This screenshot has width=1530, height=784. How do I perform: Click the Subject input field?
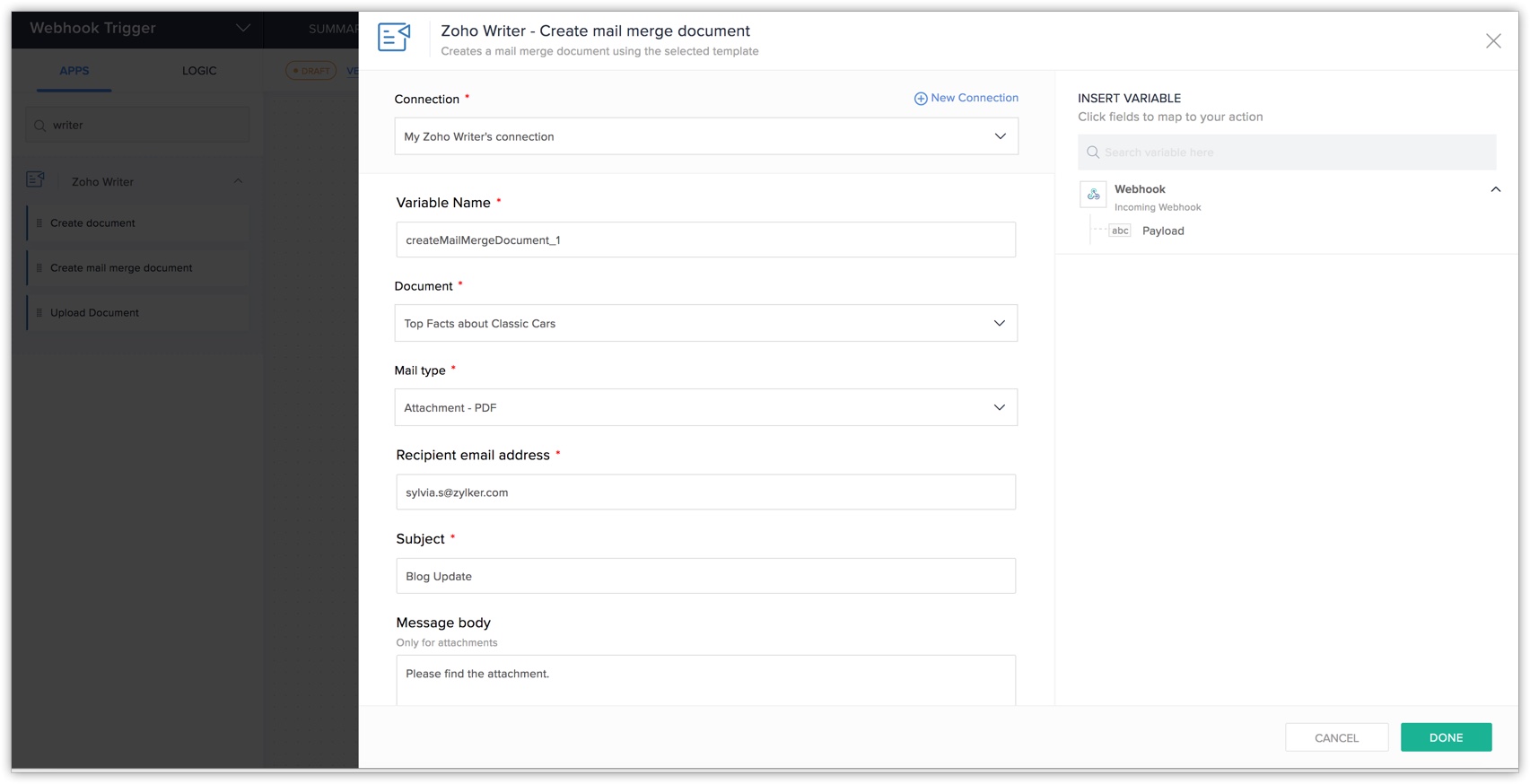click(706, 576)
